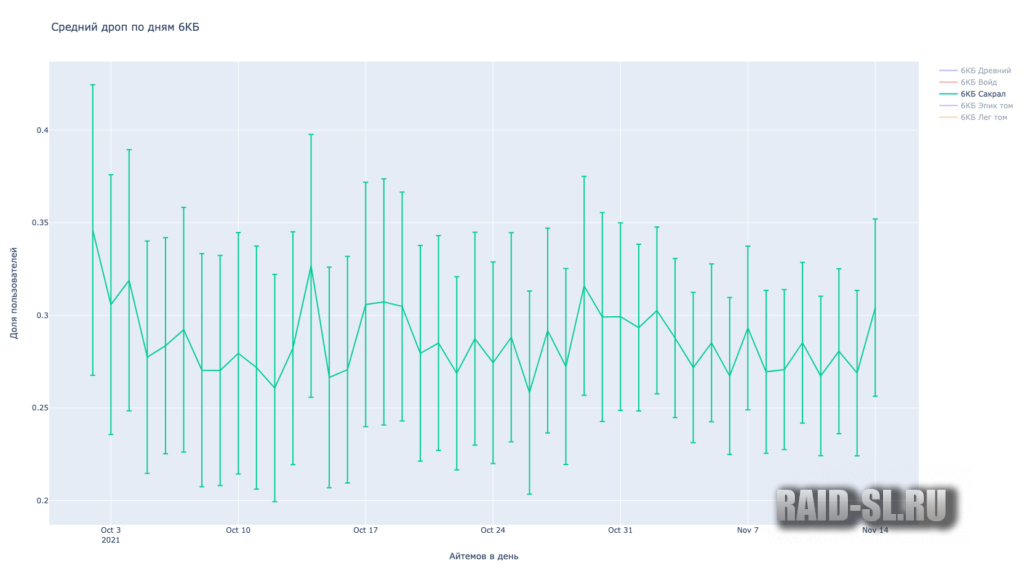Enable the 6КБ Лег том legend item

[983, 117]
